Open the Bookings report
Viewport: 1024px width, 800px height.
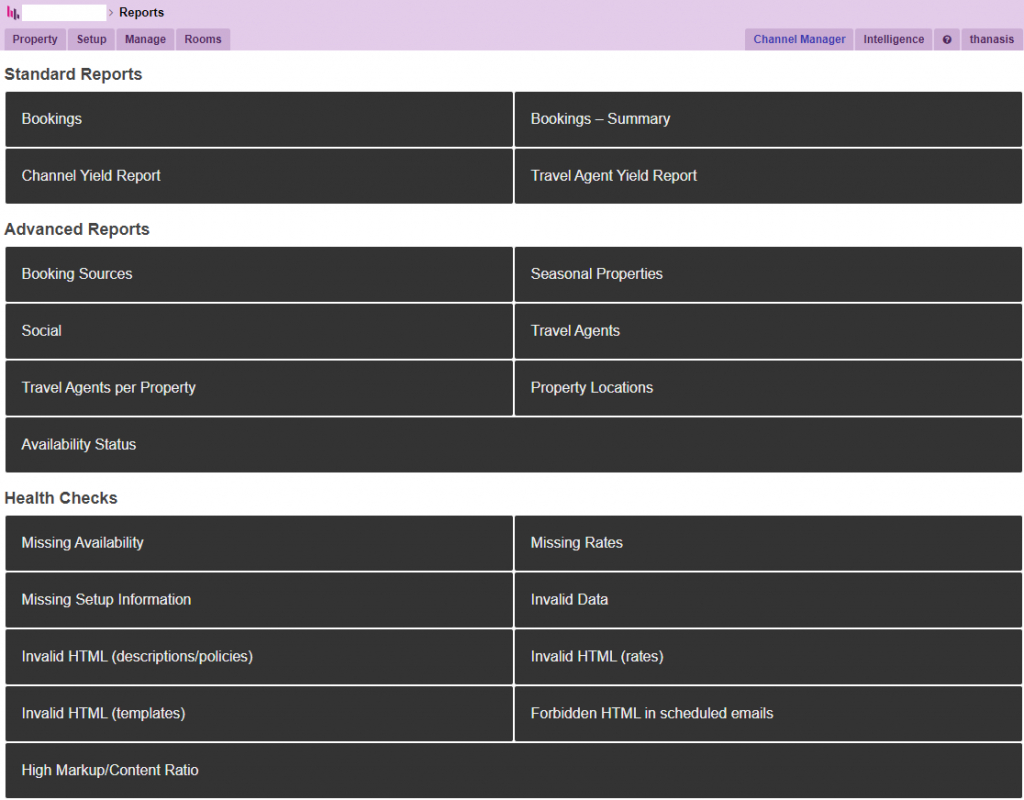coord(259,119)
